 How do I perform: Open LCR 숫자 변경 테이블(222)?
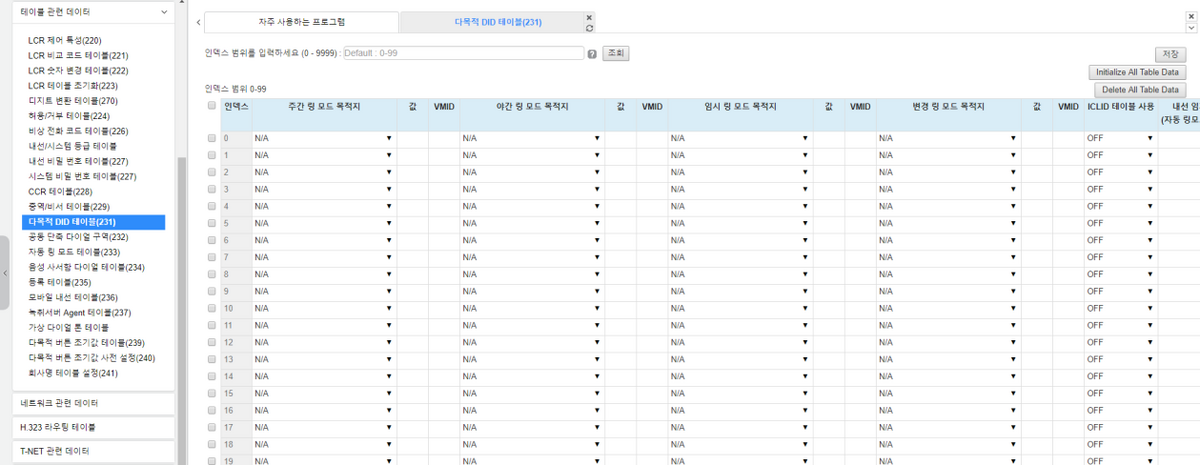point(78,71)
